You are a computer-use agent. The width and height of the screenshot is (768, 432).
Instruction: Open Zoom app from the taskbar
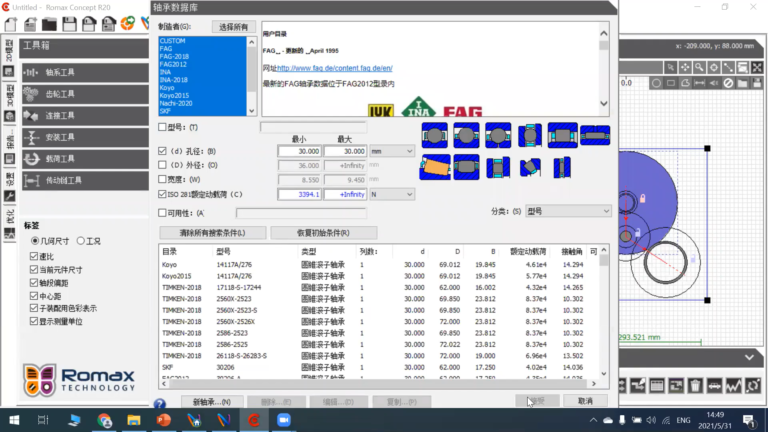(x=284, y=420)
